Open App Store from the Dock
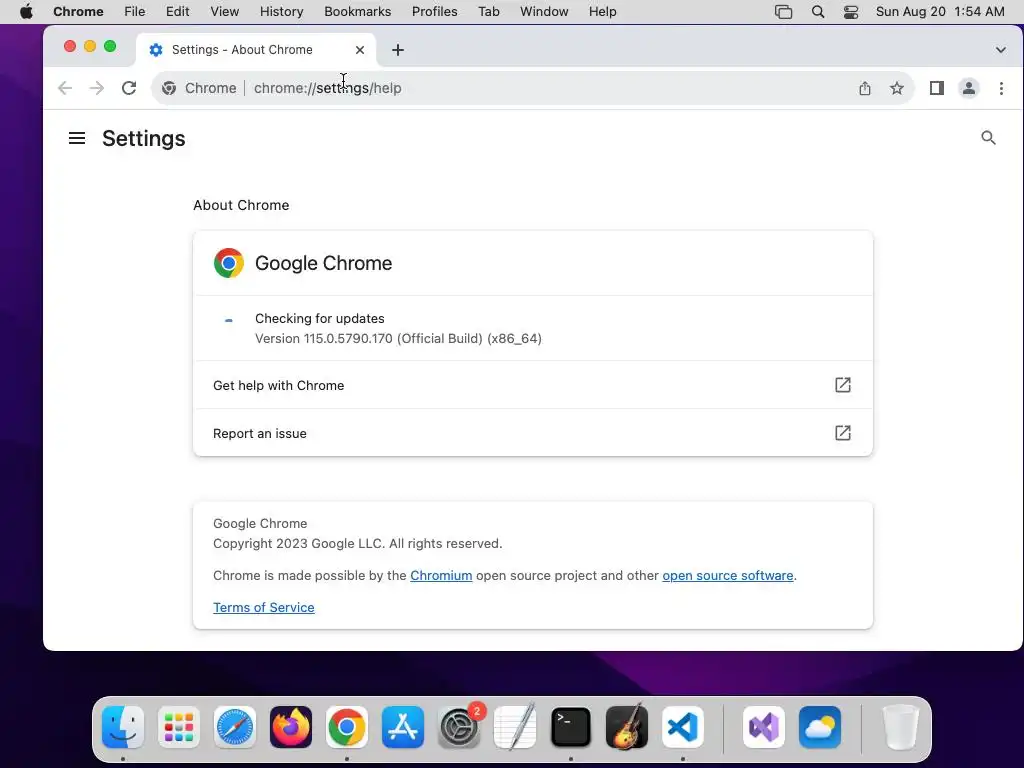The image size is (1024, 768). [x=403, y=727]
